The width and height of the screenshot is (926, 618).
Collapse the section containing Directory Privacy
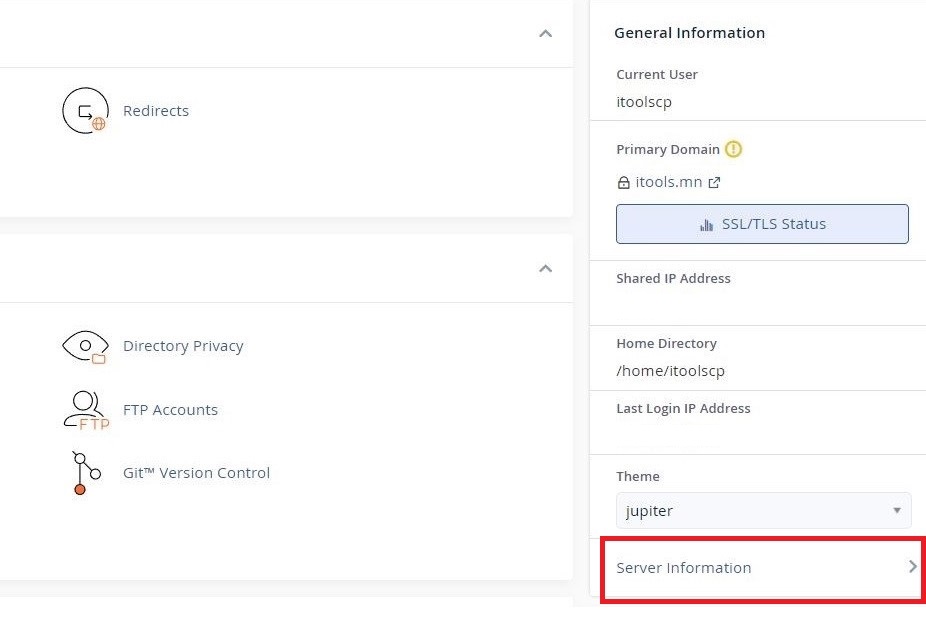(546, 269)
